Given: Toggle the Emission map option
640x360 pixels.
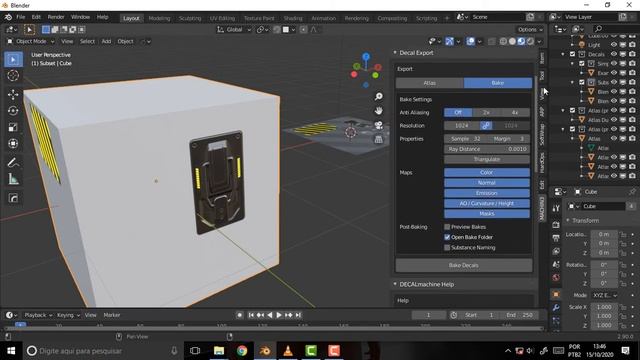Looking at the screenshot, I should (487, 193).
